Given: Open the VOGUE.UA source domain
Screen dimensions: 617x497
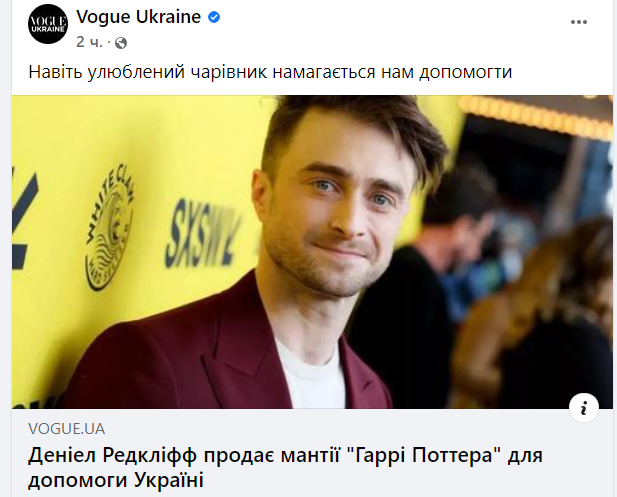Looking at the screenshot, I should 67,429.
